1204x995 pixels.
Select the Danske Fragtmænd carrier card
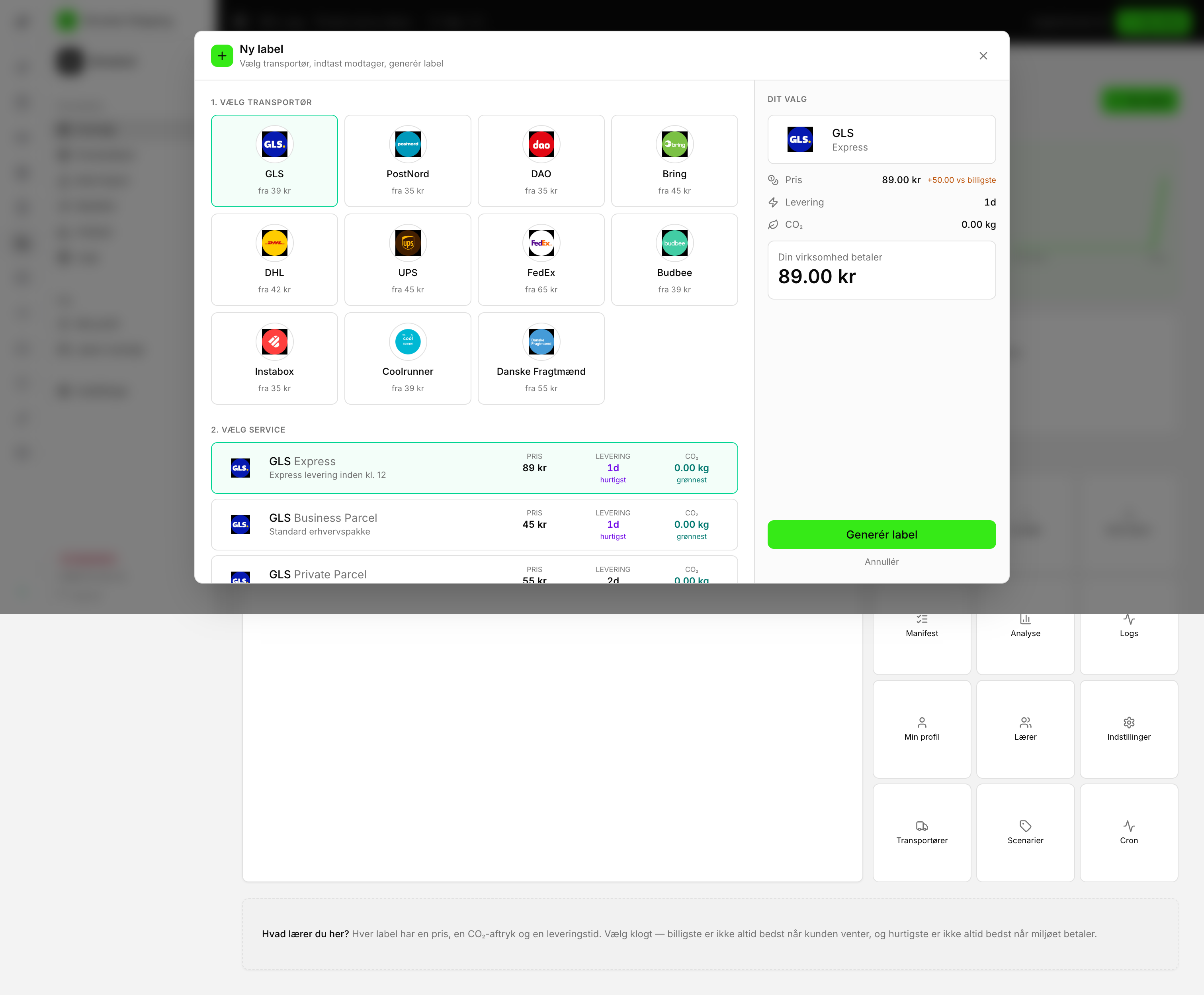point(541,358)
